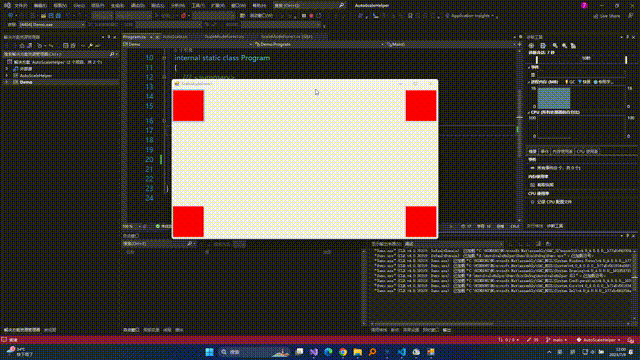
Task: Click the Output window vertical scrollbar
Action: [x=634, y=286]
